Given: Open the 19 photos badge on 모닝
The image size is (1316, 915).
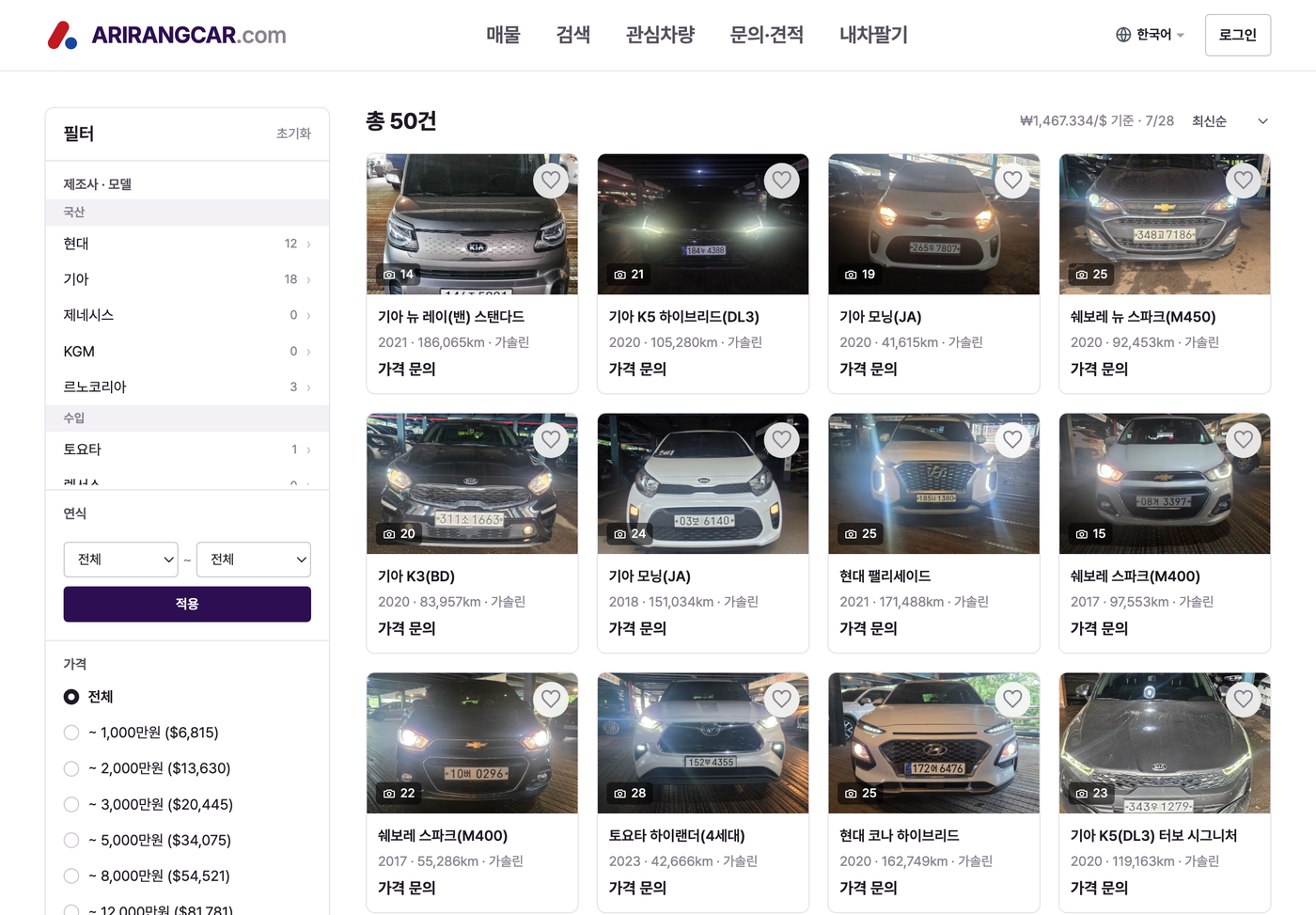Looking at the screenshot, I should [x=860, y=275].
